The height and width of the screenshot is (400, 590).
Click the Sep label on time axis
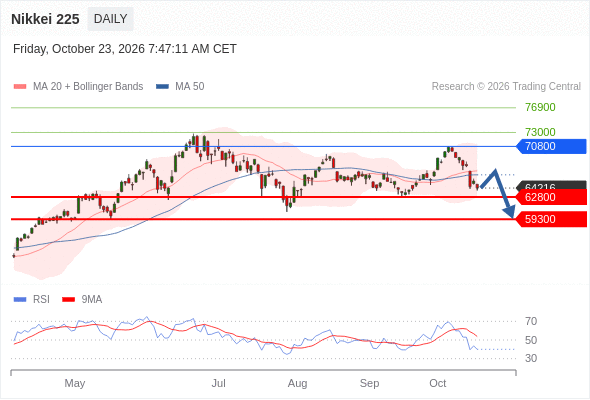(x=369, y=383)
